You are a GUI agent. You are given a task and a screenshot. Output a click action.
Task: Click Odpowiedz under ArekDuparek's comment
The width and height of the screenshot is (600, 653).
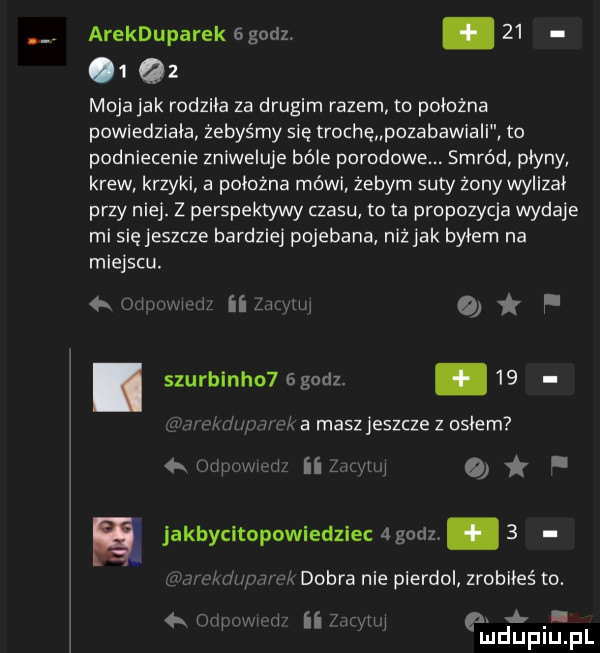(152, 305)
